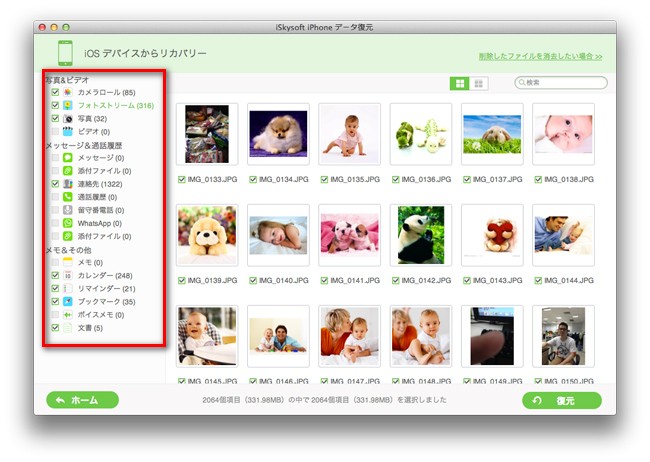Click the WhatsApp icon
650x462 pixels.
[68, 223]
